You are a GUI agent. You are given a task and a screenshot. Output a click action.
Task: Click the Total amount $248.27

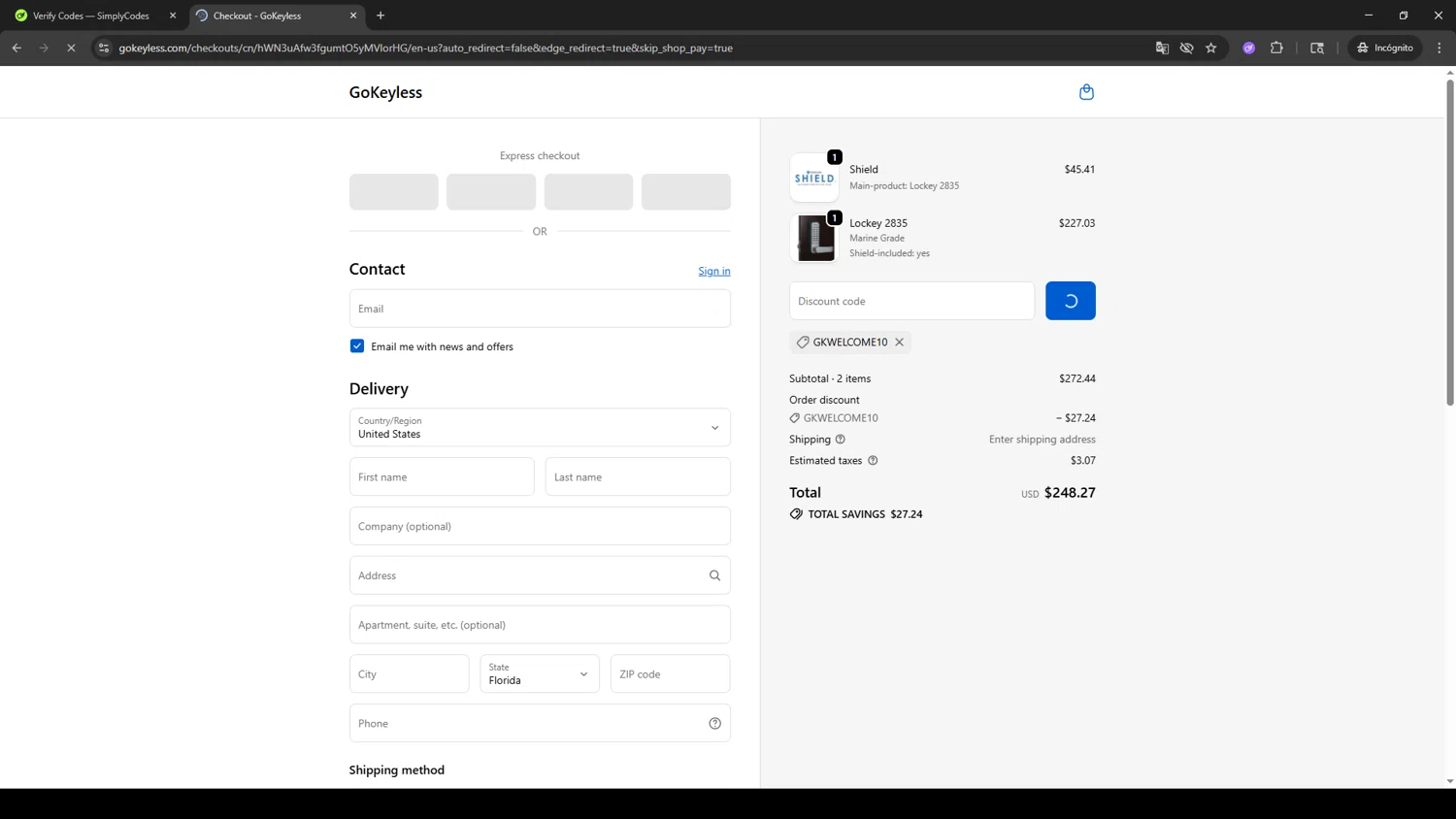click(x=1070, y=493)
